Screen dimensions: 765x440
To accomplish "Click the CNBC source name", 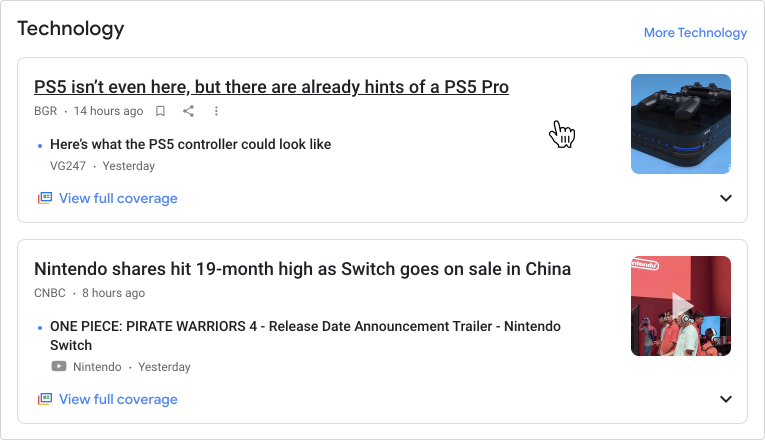I will (x=51, y=293).
